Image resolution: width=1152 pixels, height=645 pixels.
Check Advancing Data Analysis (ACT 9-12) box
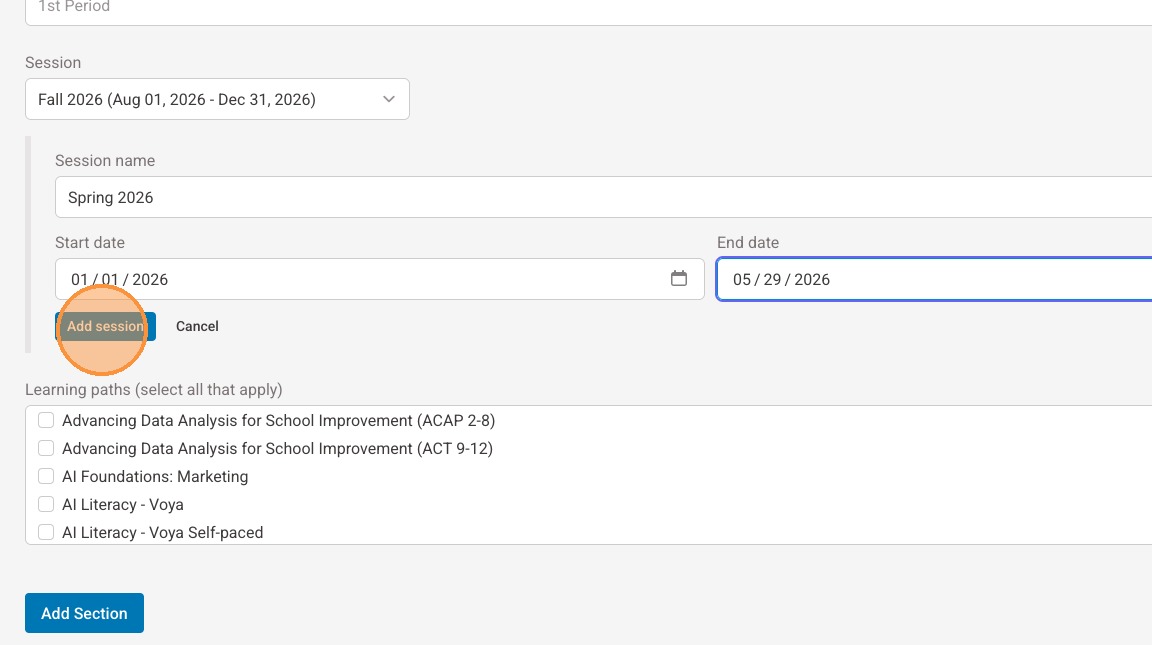tap(46, 449)
